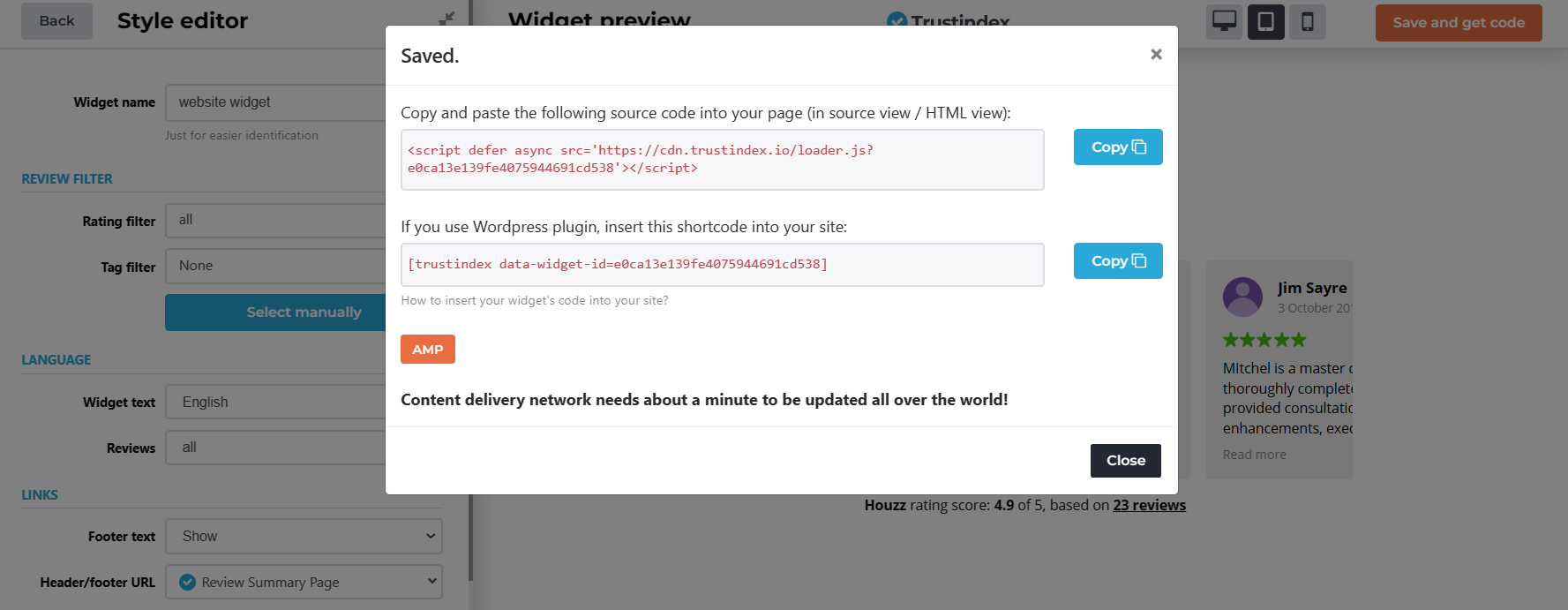Edit the Widget name field
This screenshot has height=610, width=1568.
(276, 102)
